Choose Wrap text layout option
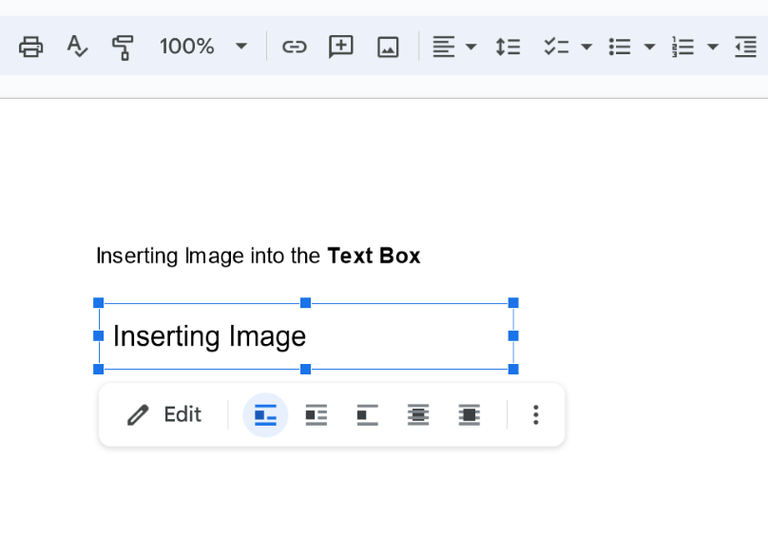The width and height of the screenshot is (768, 535). click(316, 415)
